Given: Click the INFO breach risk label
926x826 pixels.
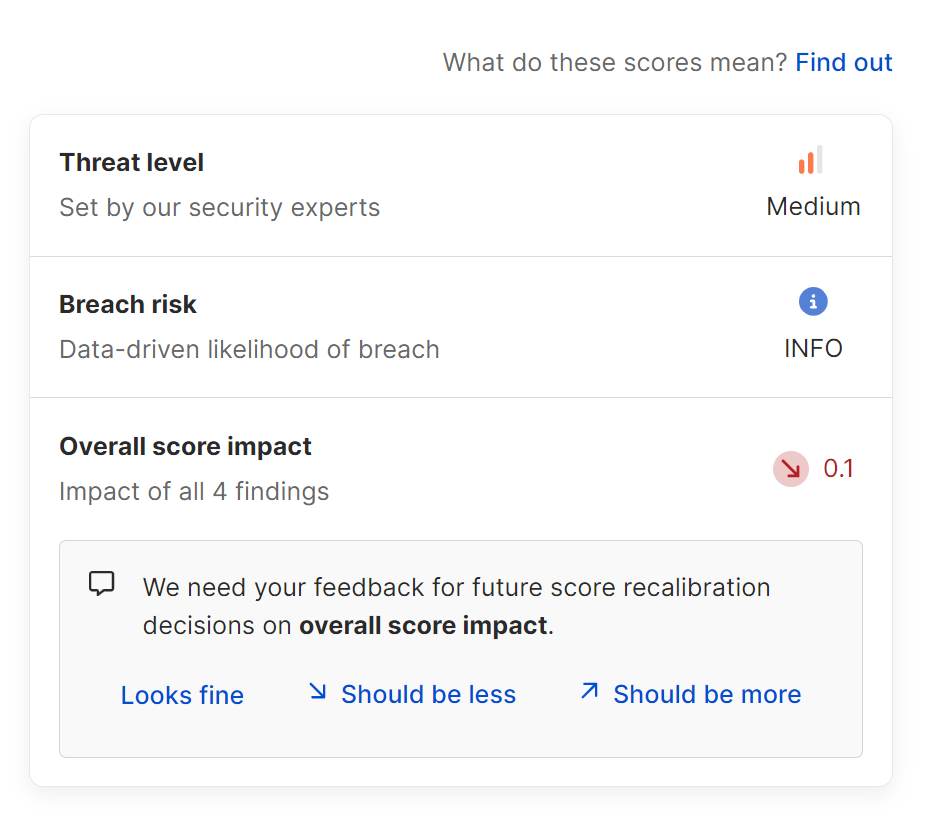Looking at the screenshot, I should pos(813,348).
